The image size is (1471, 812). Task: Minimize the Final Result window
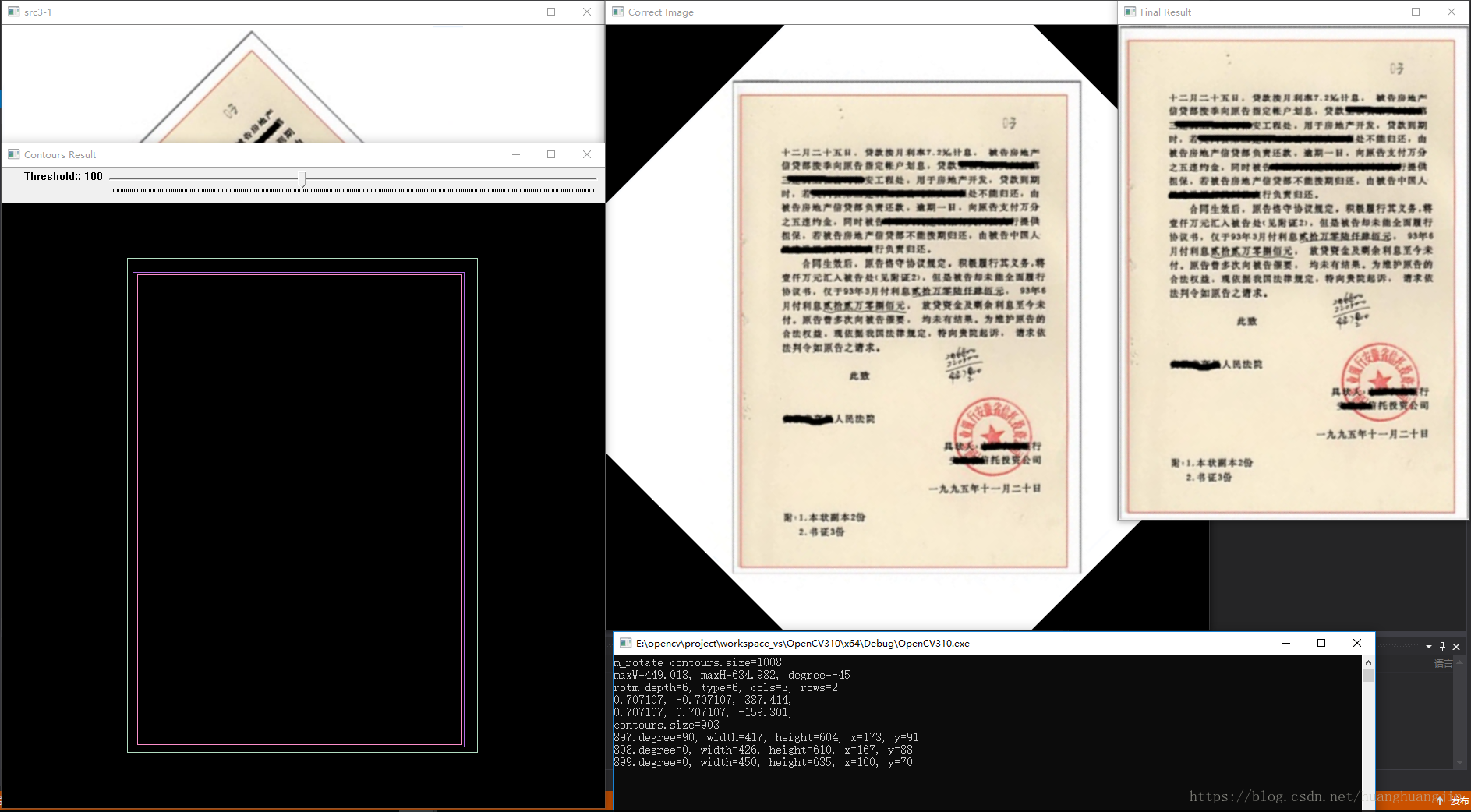click(x=1381, y=12)
